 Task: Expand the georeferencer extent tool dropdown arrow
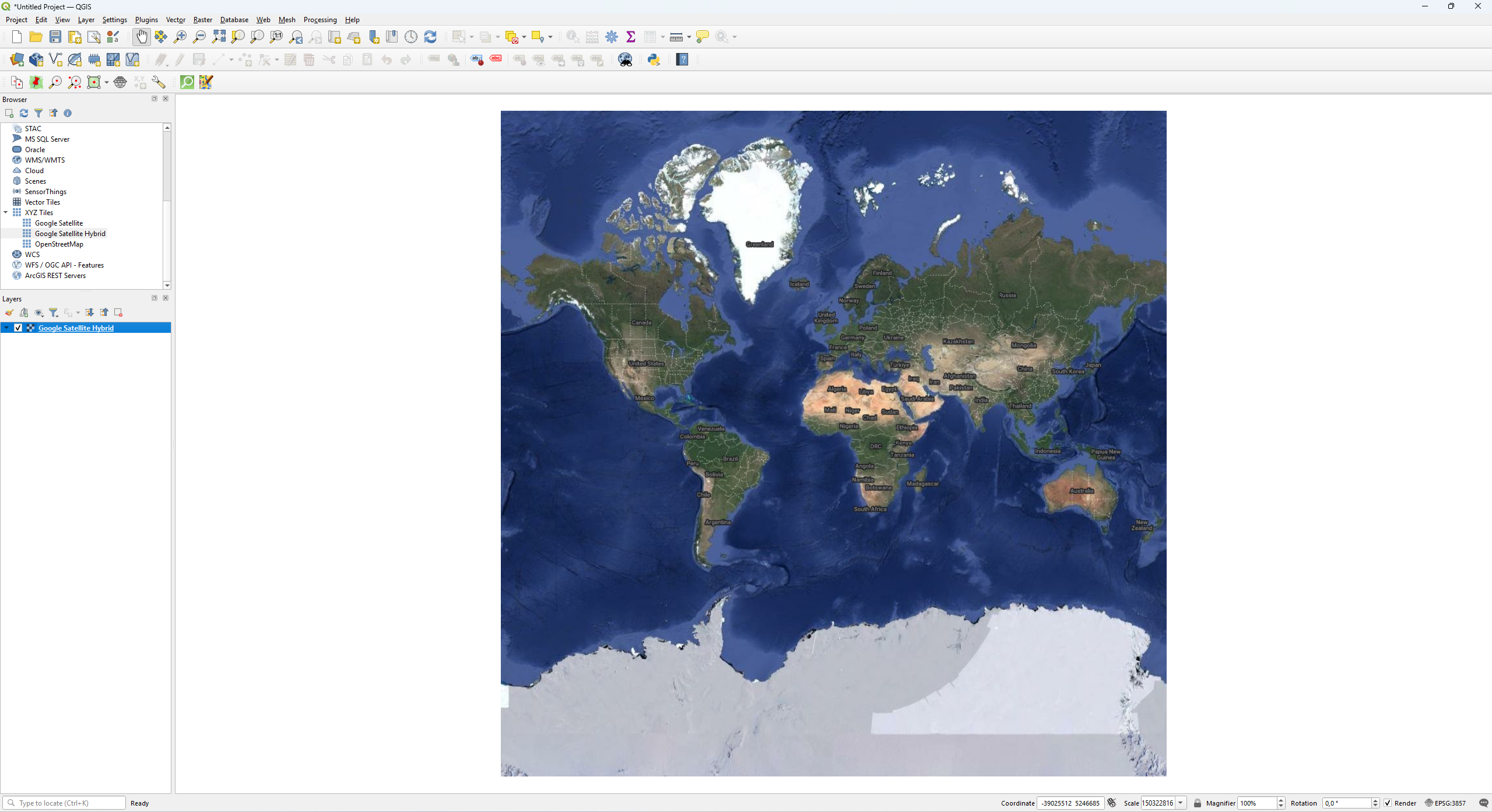tap(107, 83)
